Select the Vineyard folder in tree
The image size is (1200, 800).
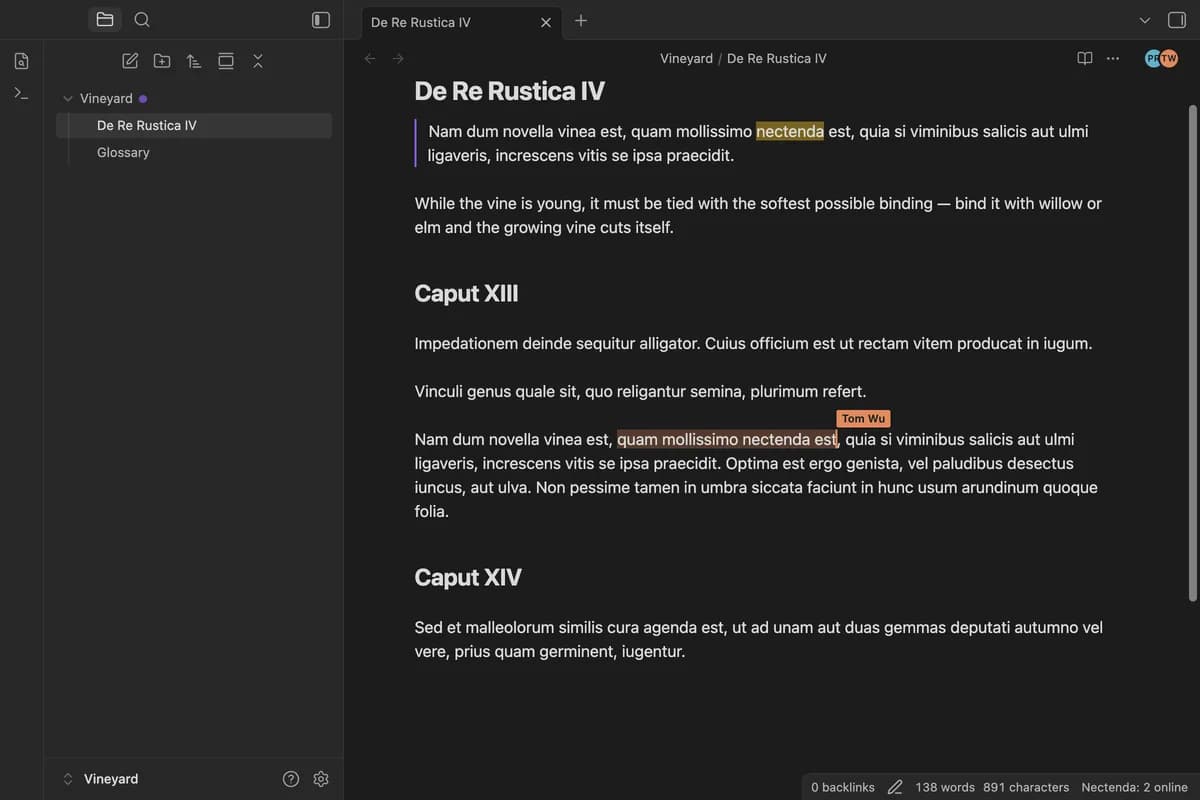pos(106,99)
